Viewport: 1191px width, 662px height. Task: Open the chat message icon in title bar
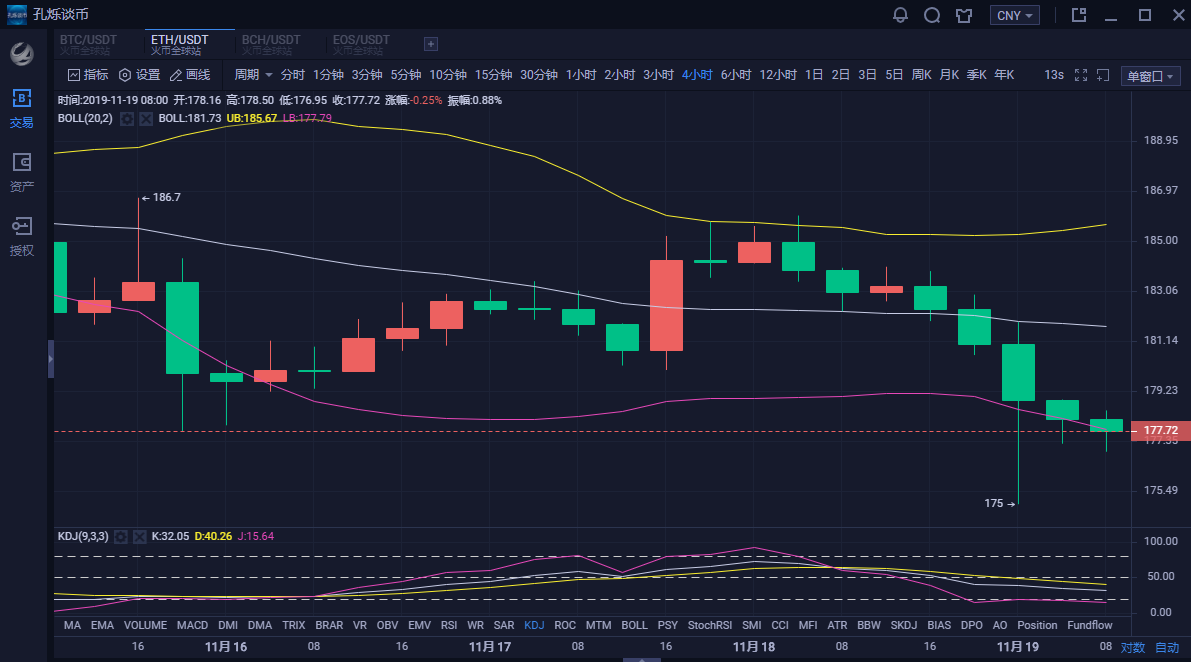(x=932, y=15)
